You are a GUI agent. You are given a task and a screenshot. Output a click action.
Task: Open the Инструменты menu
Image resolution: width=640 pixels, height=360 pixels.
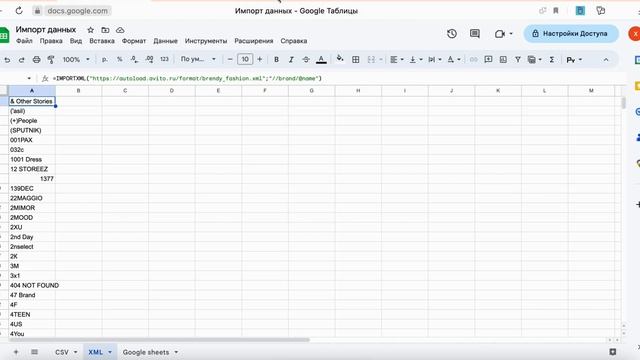206,41
